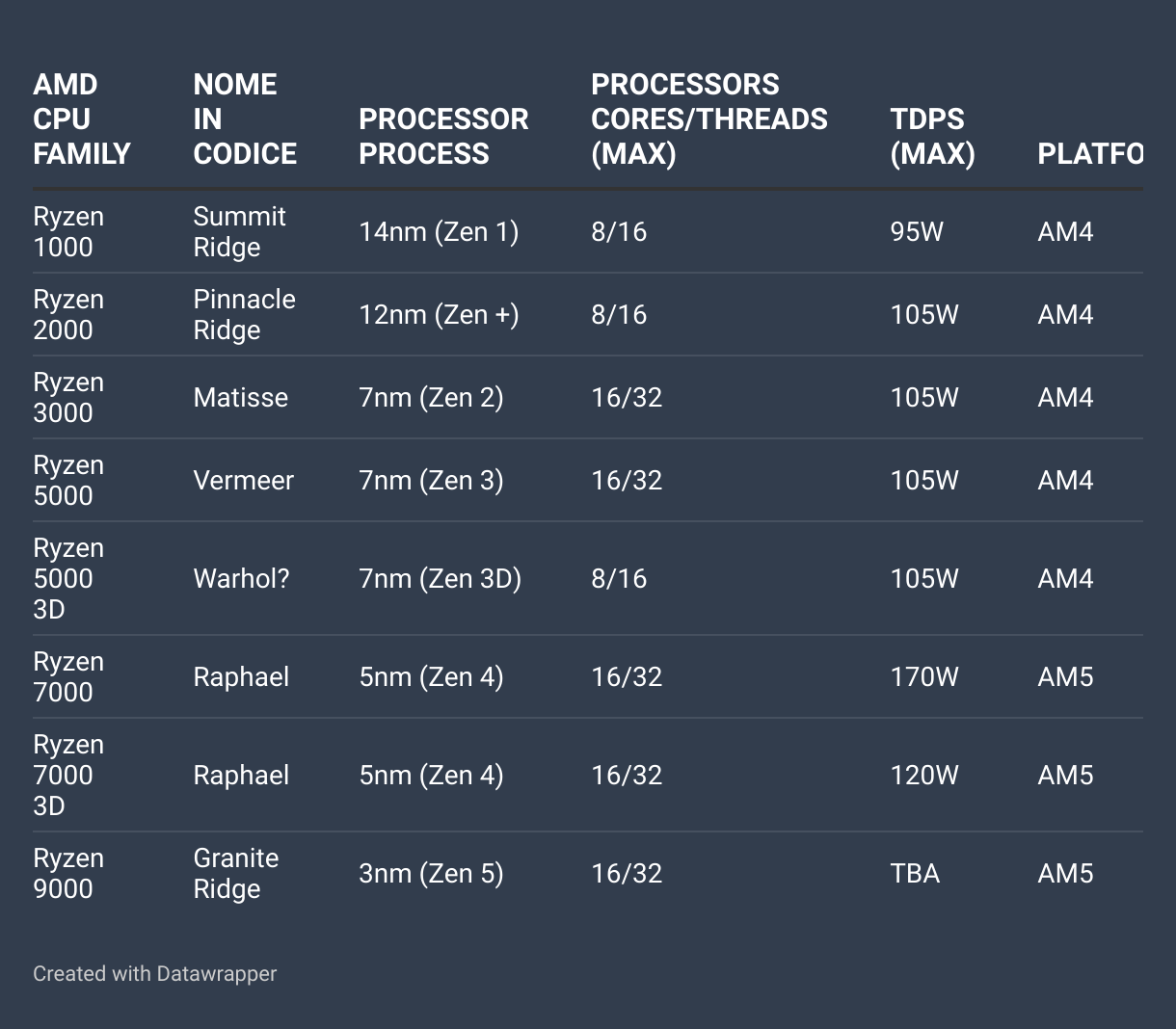Open the Created with Datawrapper link
The height and width of the screenshot is (1029, 1176).
click(x=154, y=973)
